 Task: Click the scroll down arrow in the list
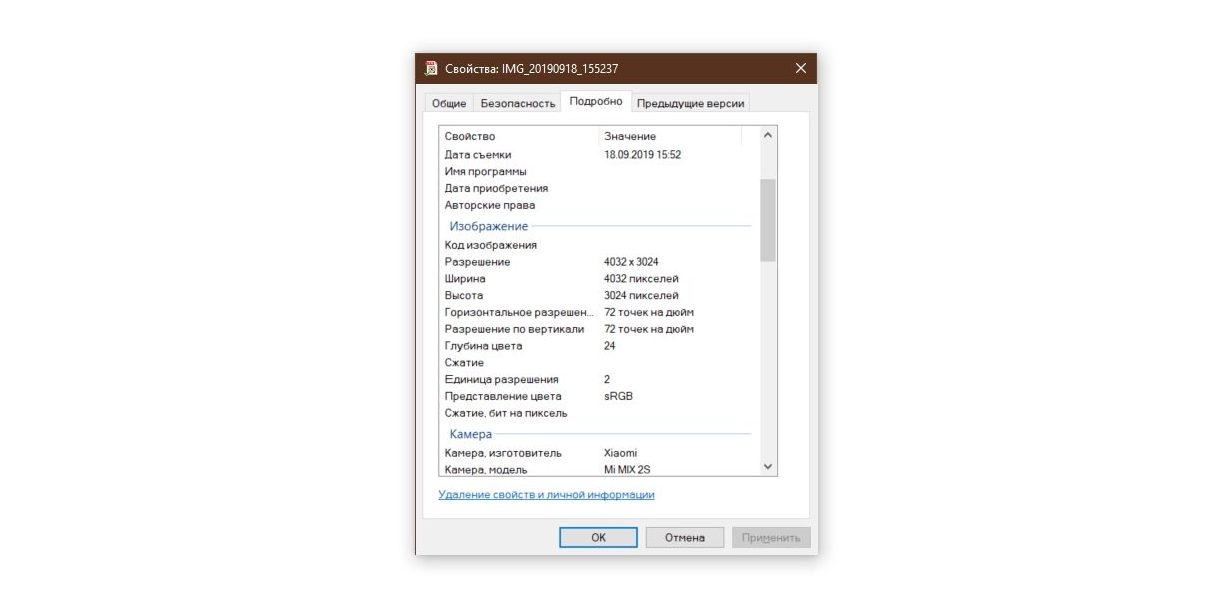tap(767, 467)
